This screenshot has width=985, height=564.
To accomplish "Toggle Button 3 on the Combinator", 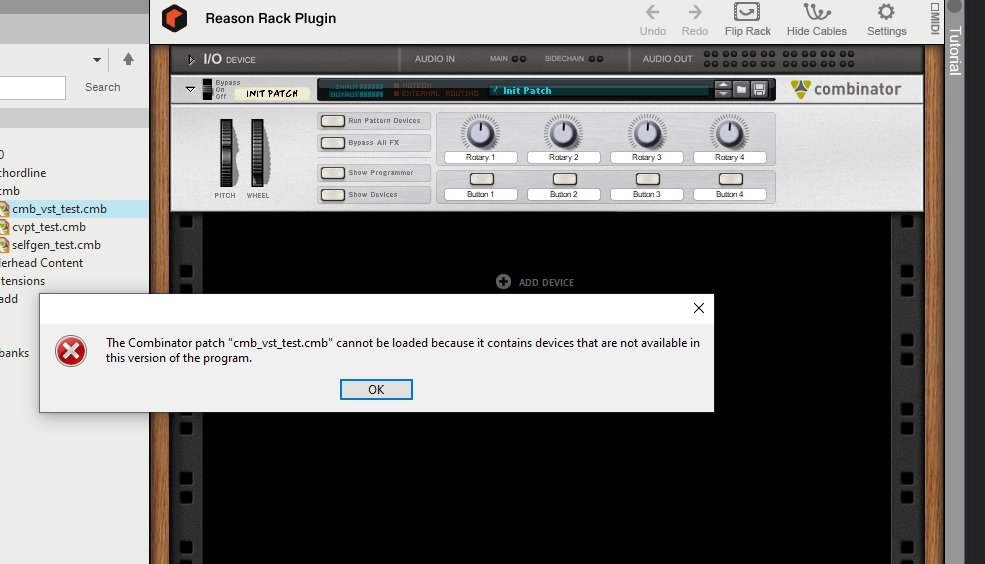I will 648,179.
